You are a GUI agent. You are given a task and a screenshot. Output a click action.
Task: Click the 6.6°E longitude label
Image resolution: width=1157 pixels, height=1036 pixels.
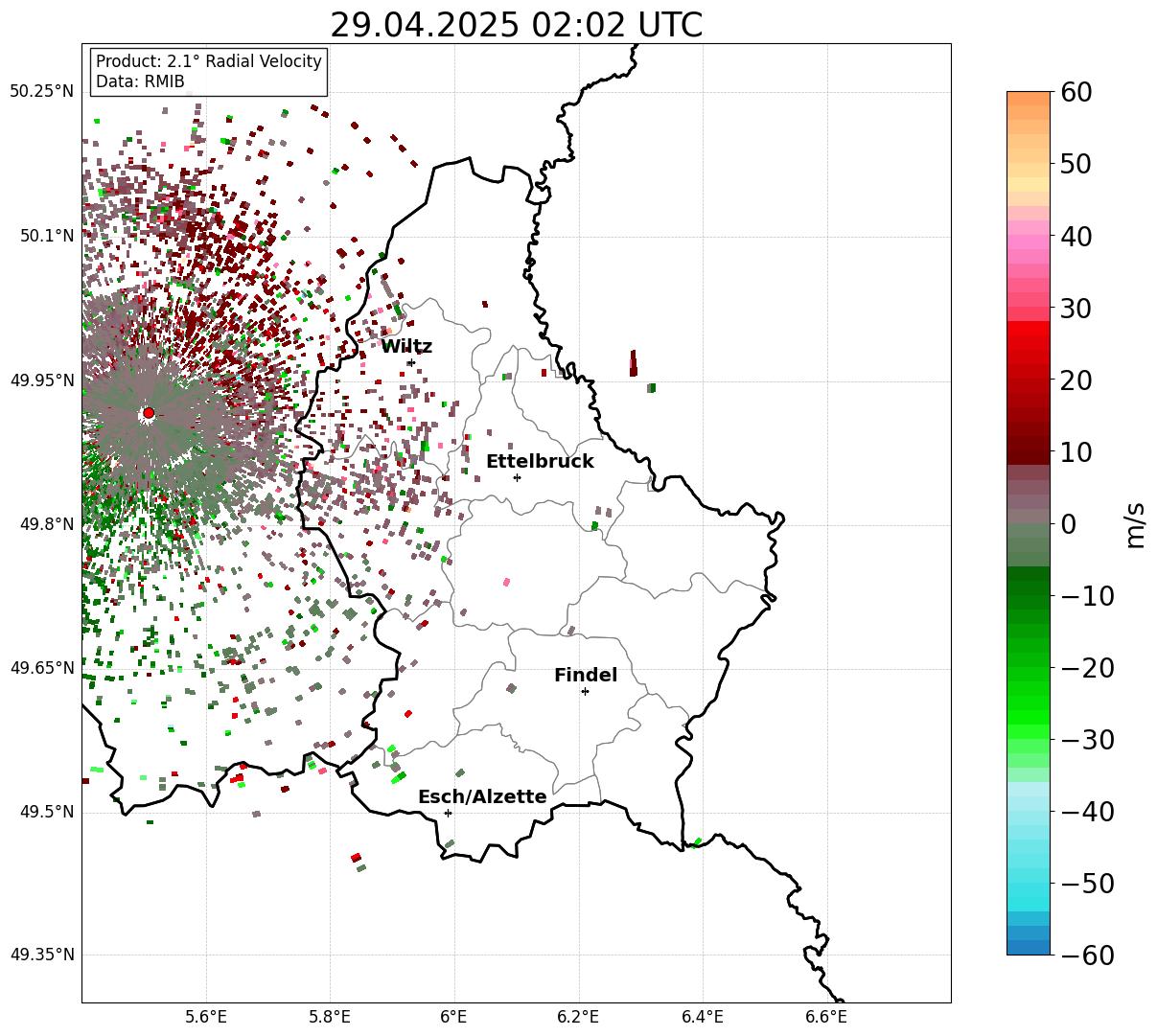826,1016
